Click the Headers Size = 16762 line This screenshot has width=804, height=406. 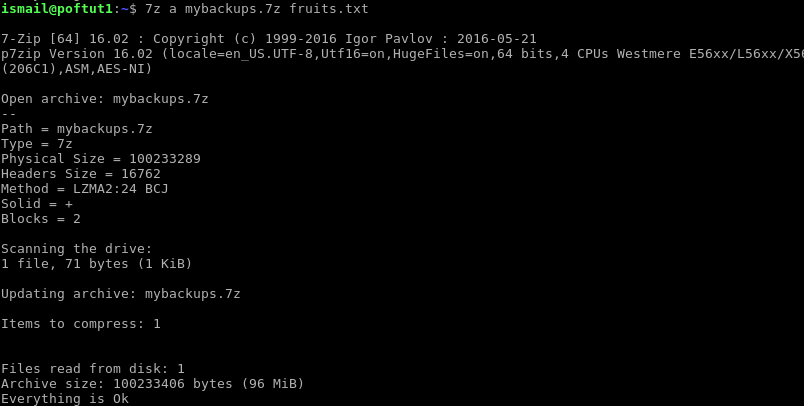click(81, 174)
